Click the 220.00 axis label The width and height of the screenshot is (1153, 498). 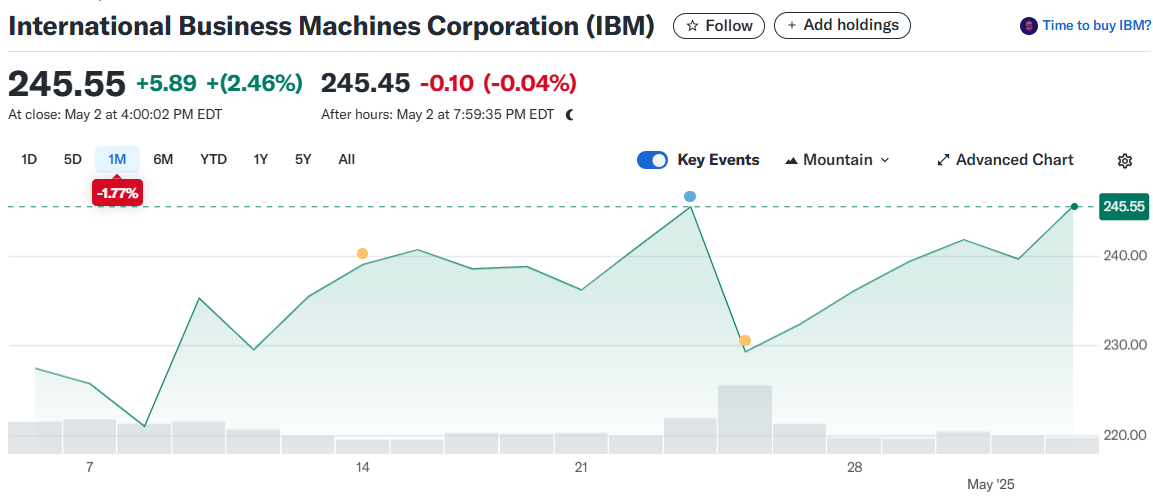click(x=1124, y=435)
